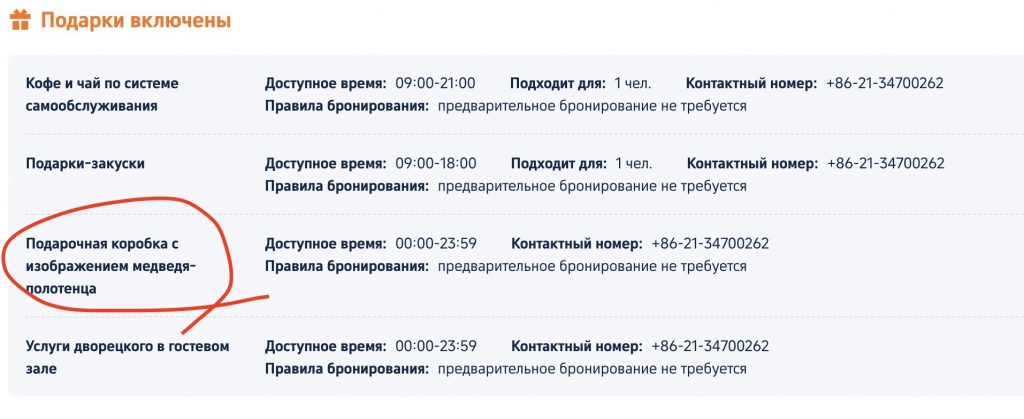Click "1 чел." in the coffee row
The image size is (1024, 419).
[633, 84]
